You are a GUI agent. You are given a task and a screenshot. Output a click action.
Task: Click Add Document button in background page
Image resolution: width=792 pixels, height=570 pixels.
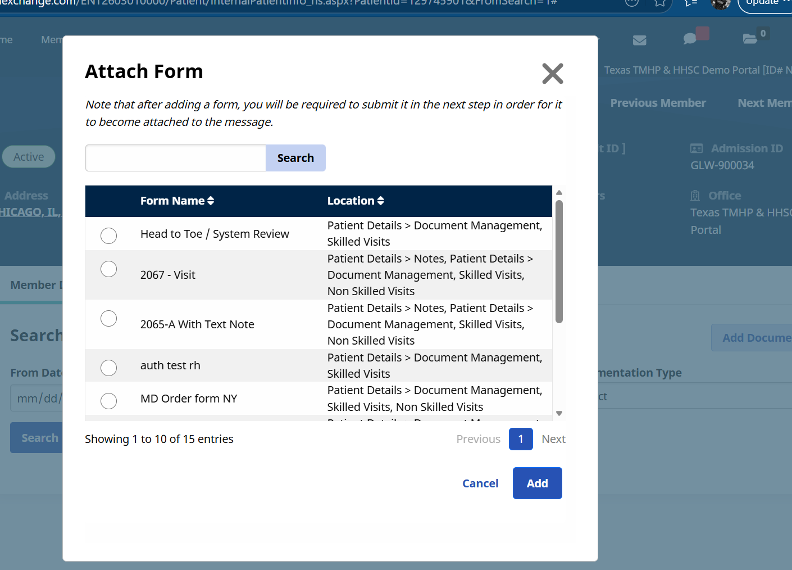tap(752, 338)
